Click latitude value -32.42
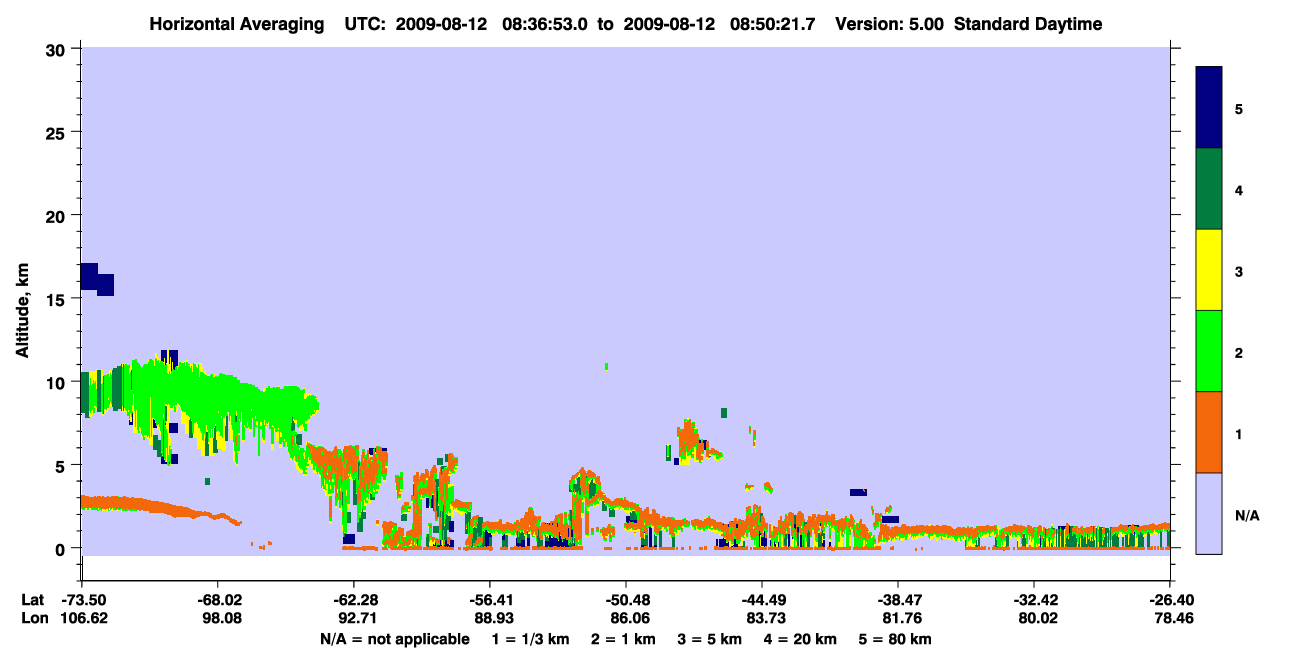Image resolution: width=1300 pixels, height=667 pixels. [1033, 600]
